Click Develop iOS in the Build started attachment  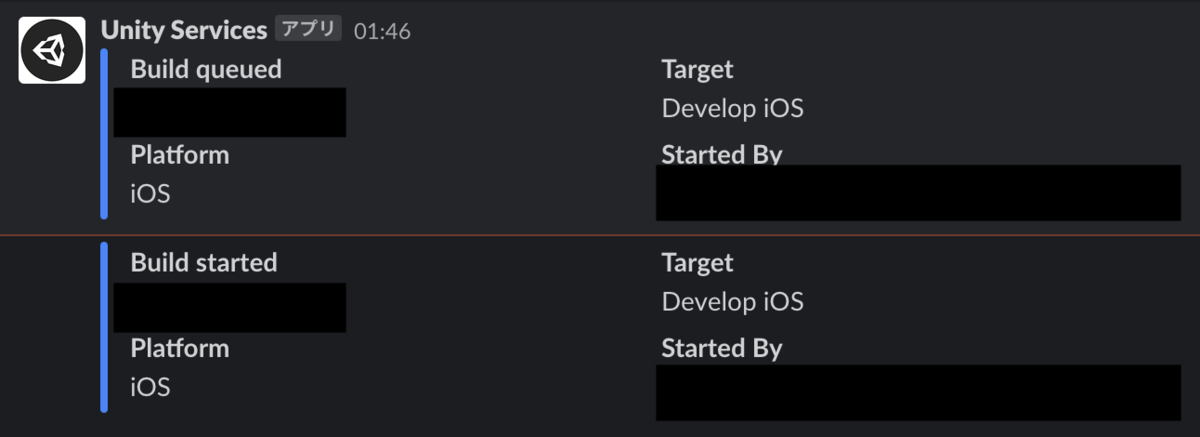(733, 301)
